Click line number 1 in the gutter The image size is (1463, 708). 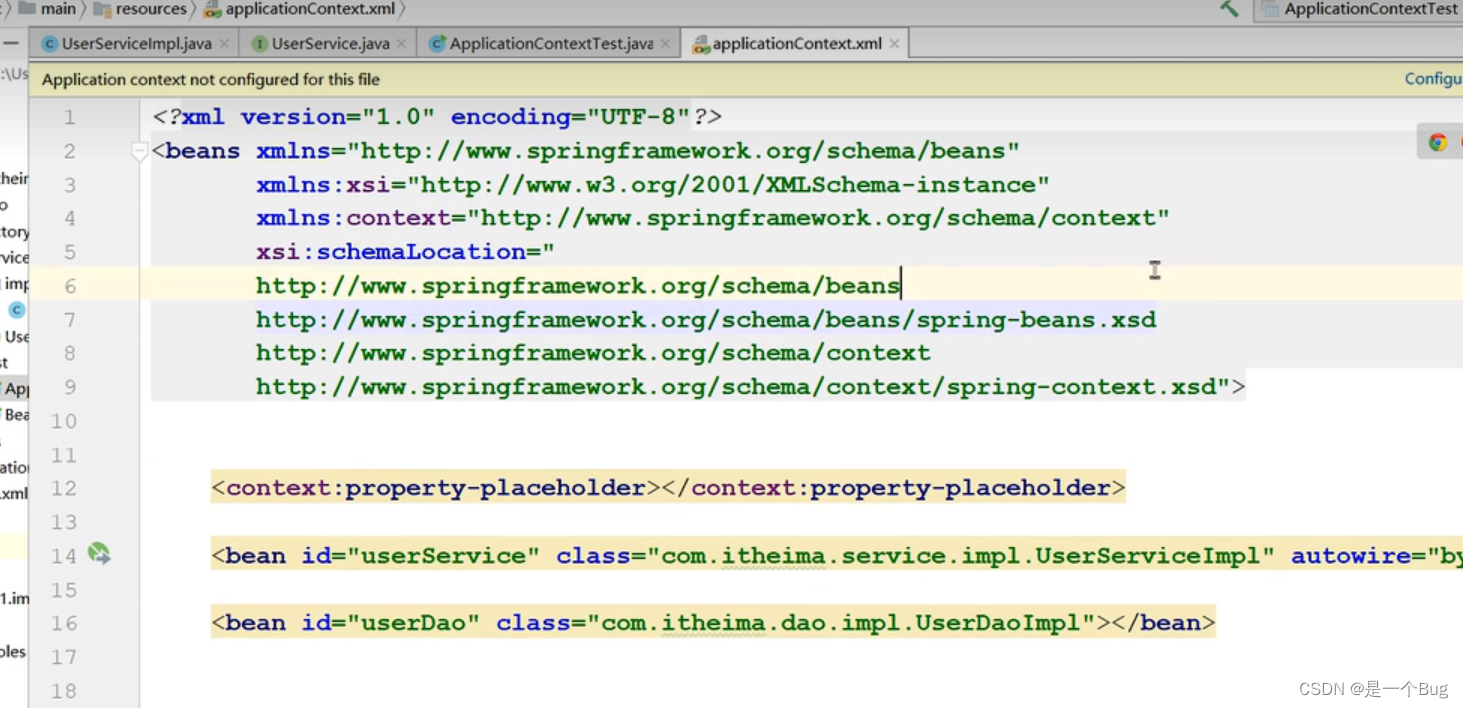[x=70, y=117]
